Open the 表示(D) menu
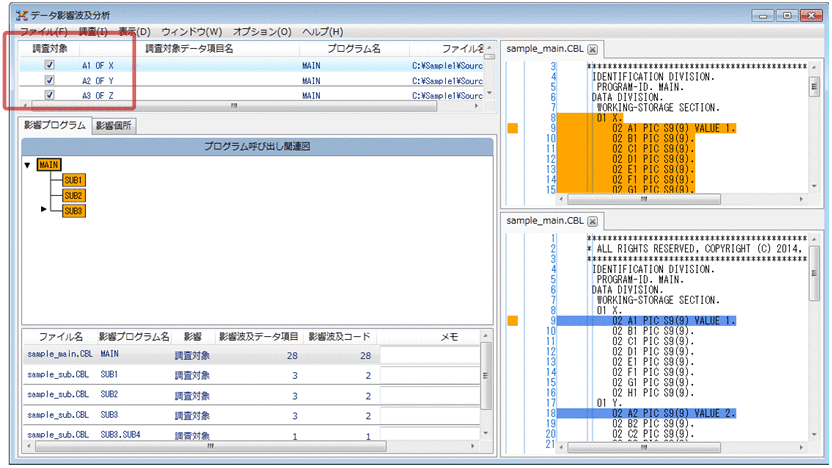This screenshot has height=468, width=832. pos(134,32)
